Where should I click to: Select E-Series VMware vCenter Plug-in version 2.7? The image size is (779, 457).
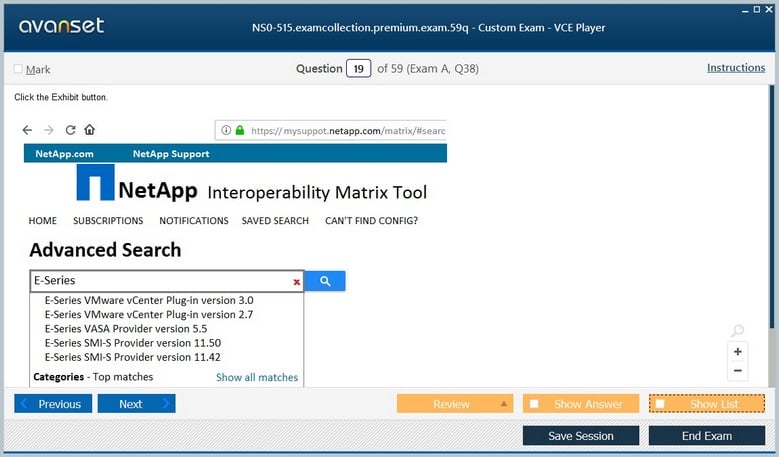point(149,314)
